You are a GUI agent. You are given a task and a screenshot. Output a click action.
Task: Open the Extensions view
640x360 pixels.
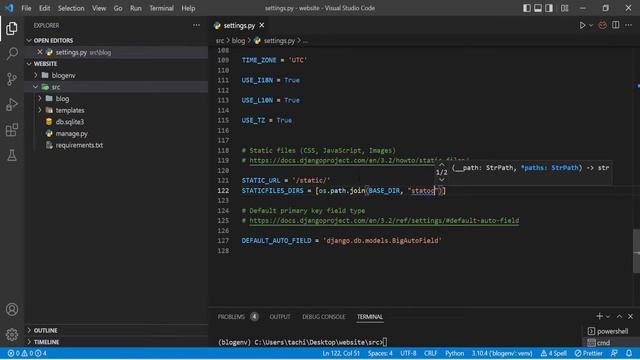point(12,130)
